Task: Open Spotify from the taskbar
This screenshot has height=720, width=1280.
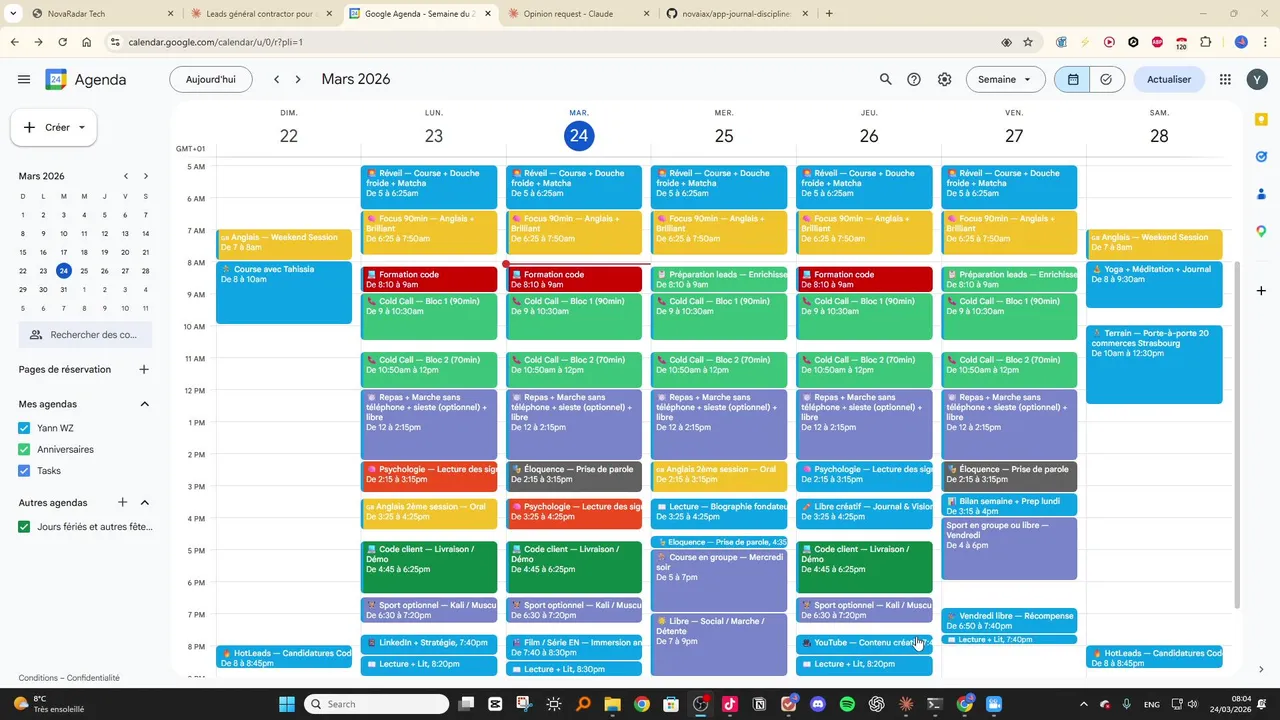Action: [x=847, y=704]
